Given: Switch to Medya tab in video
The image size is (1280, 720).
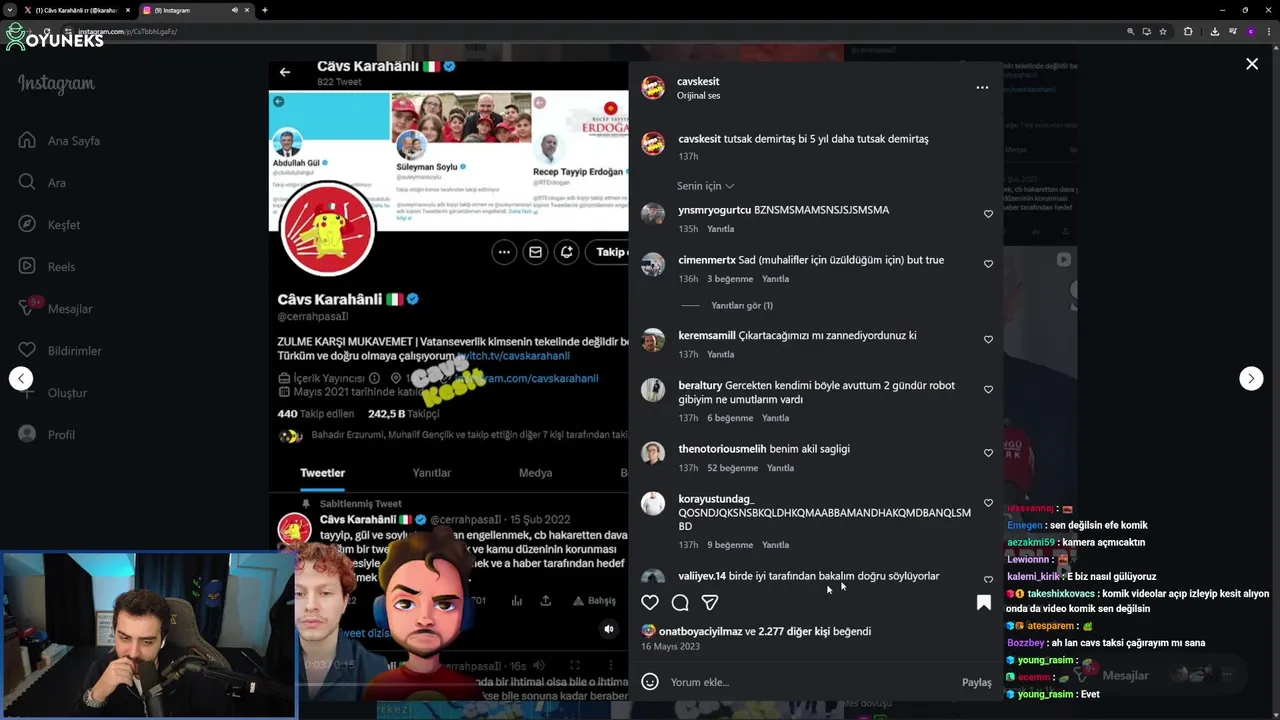Looking at the screenshot, I should pyautogui.click(x=535, y=473).
